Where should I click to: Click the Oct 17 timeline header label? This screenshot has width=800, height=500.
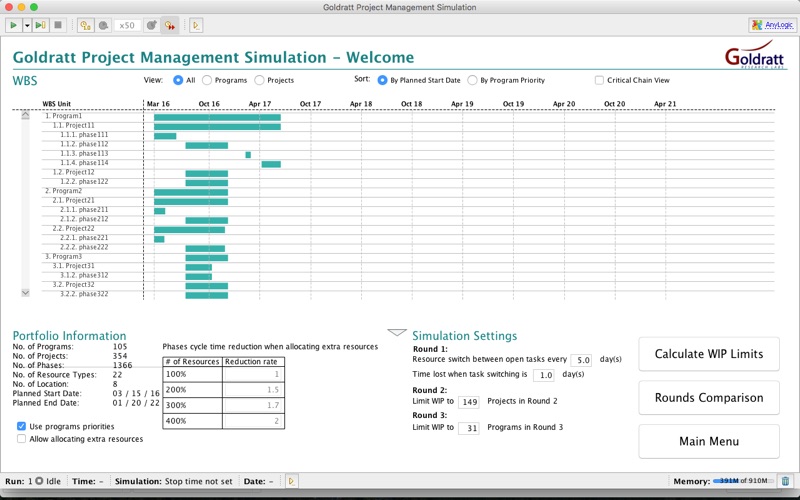pyautogui.click(x=310, y=104)
